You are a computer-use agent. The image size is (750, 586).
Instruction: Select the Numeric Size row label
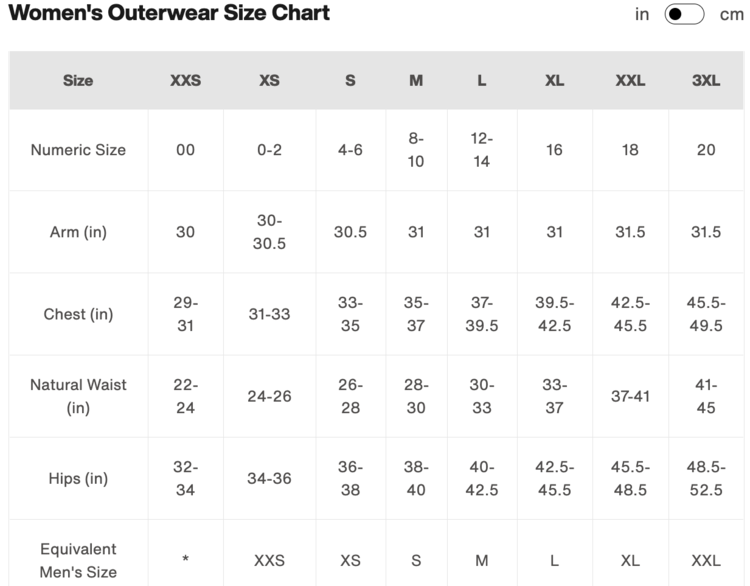tap(78, 150)
